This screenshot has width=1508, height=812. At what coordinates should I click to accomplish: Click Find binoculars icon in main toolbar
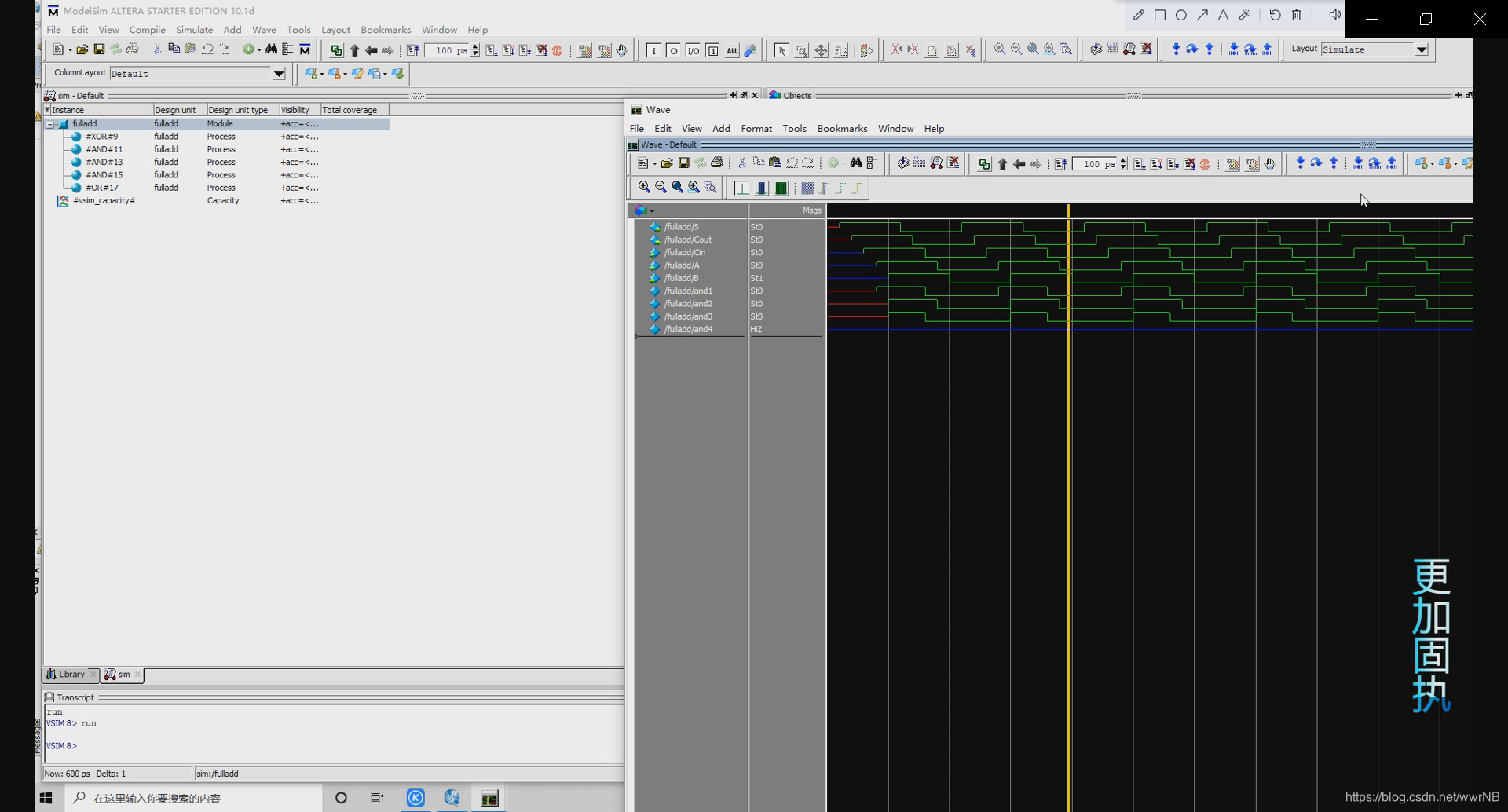pos(271,49)
